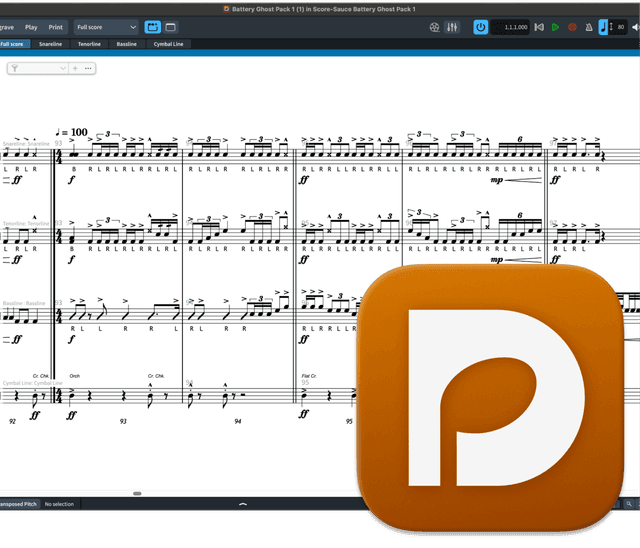Click the No selection status text

point(59,504)
